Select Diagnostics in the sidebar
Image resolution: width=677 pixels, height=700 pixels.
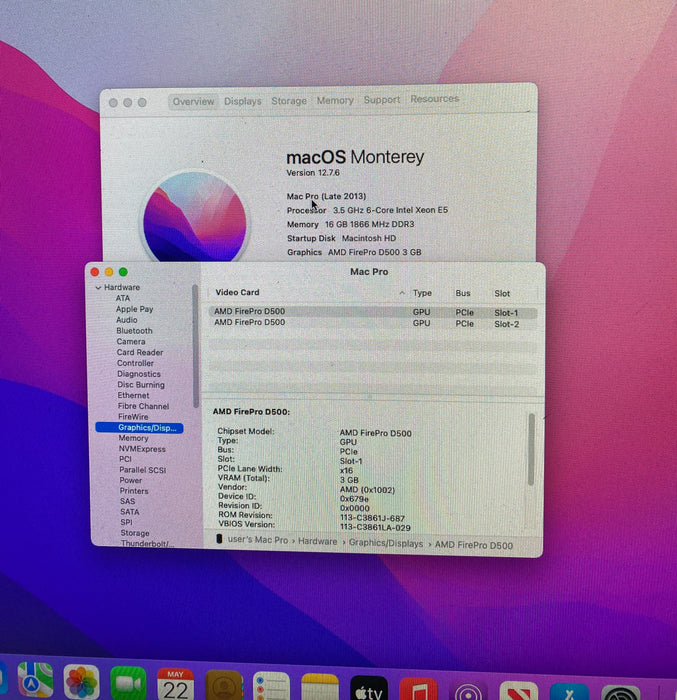(139, 374)
